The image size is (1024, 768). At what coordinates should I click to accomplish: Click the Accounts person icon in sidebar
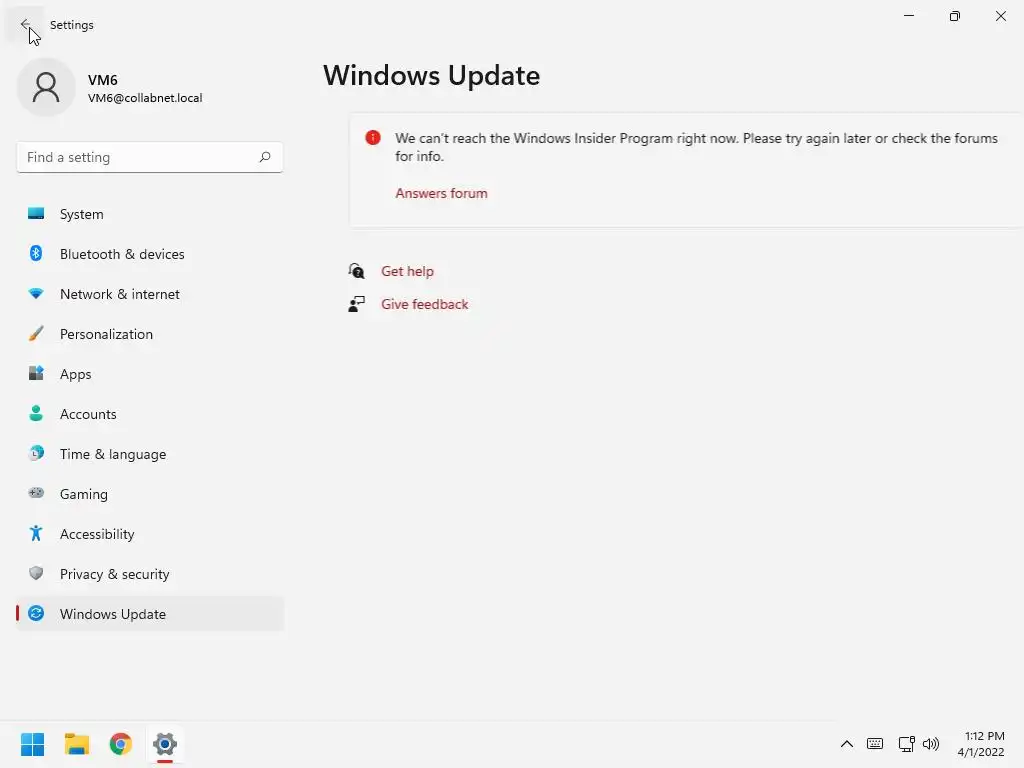[36, 413]
